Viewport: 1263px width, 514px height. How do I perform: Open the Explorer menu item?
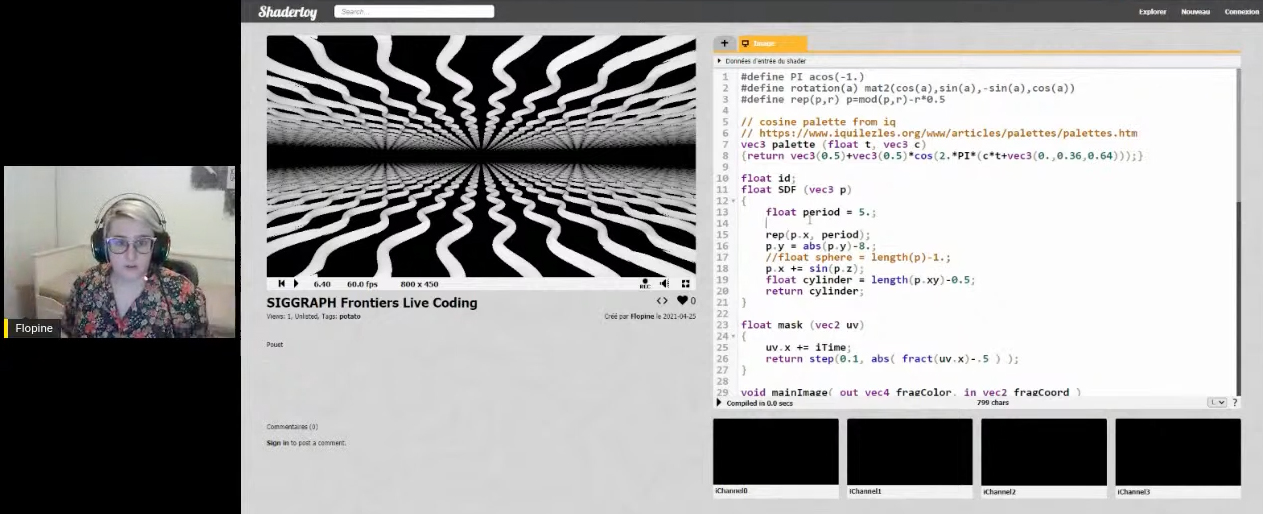click(1152, 12)
